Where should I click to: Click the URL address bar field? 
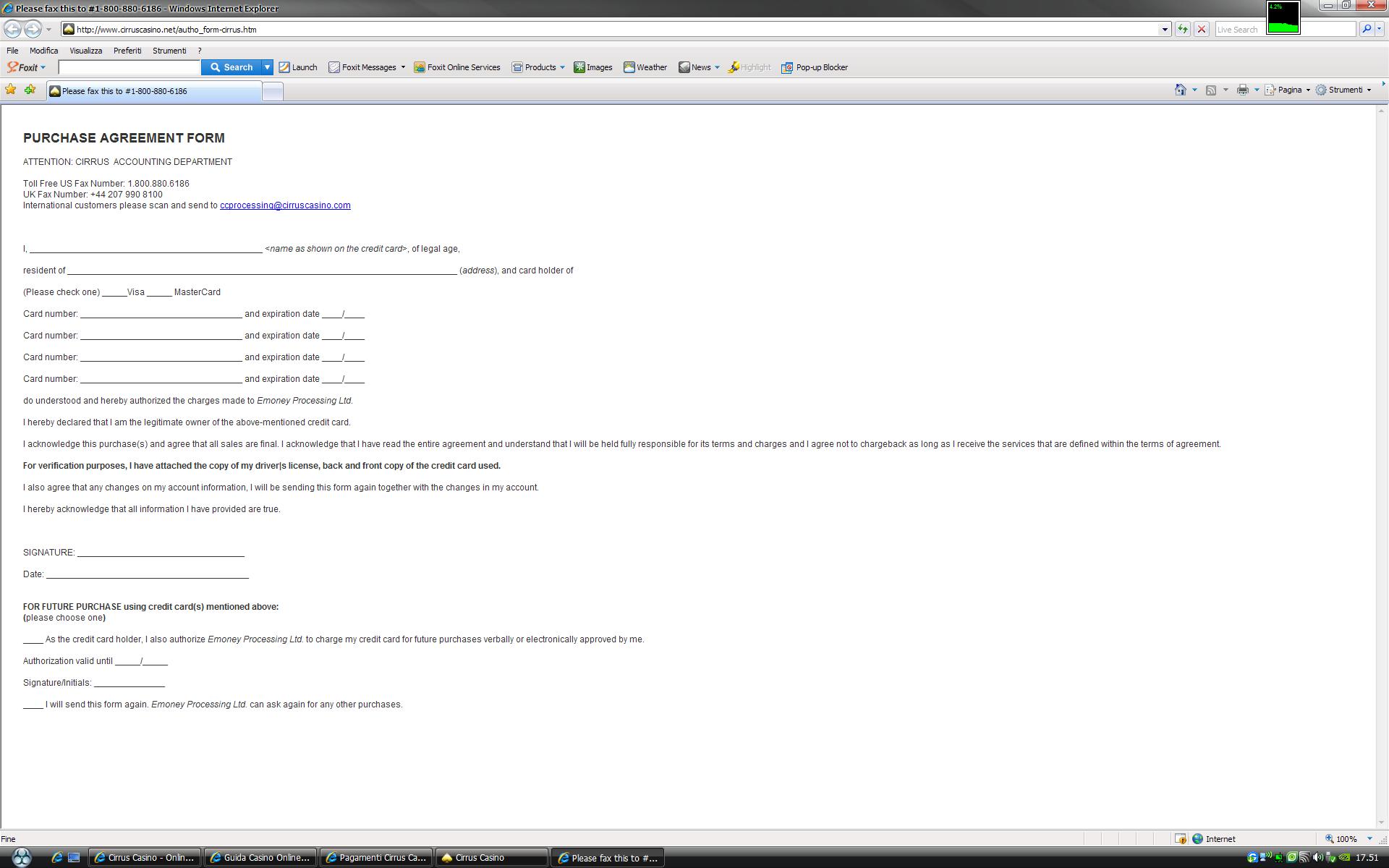click(615, 30)
